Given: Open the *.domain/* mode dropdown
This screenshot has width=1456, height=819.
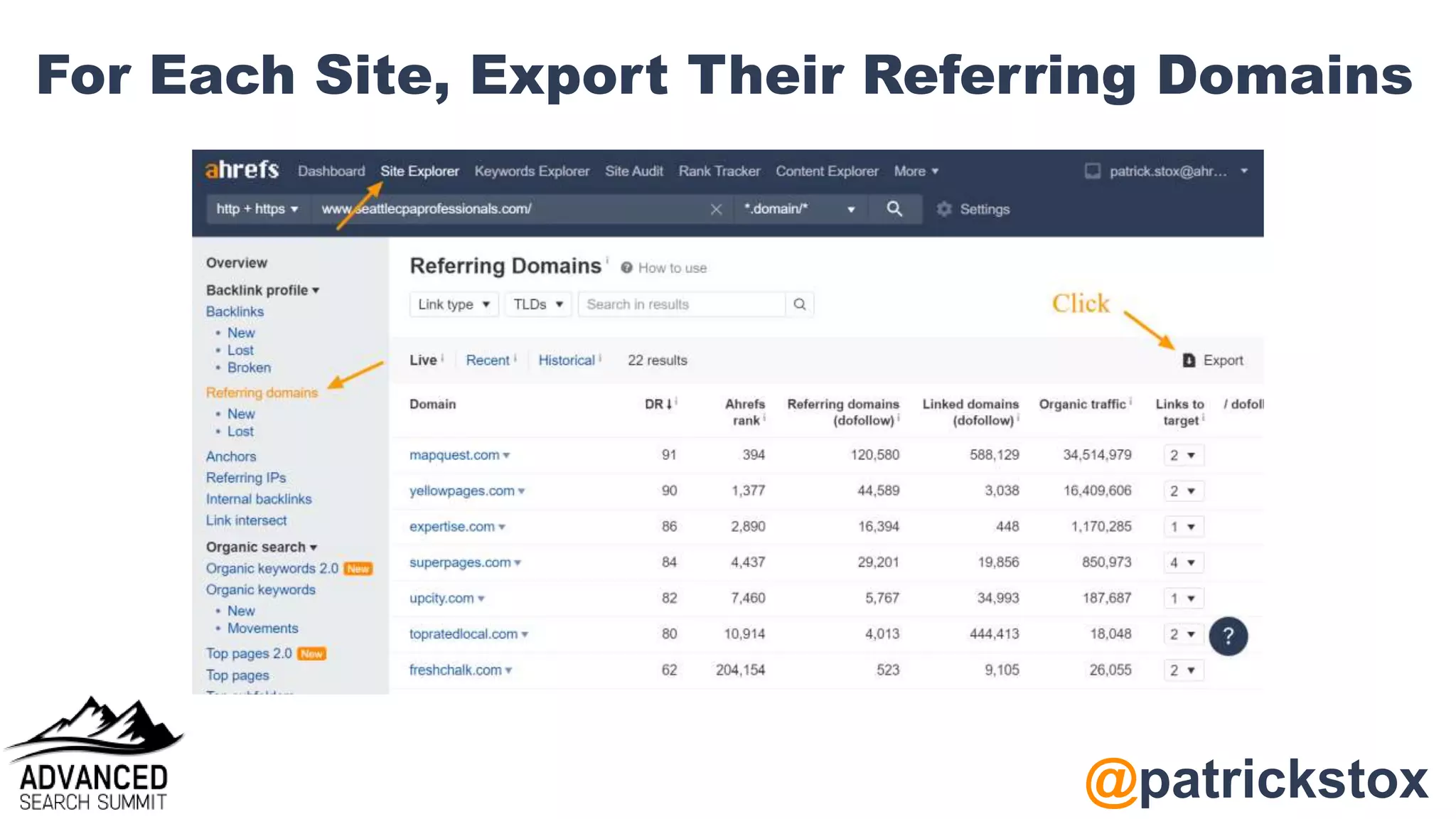Looking at the screenshot, I should click(800, 209).
